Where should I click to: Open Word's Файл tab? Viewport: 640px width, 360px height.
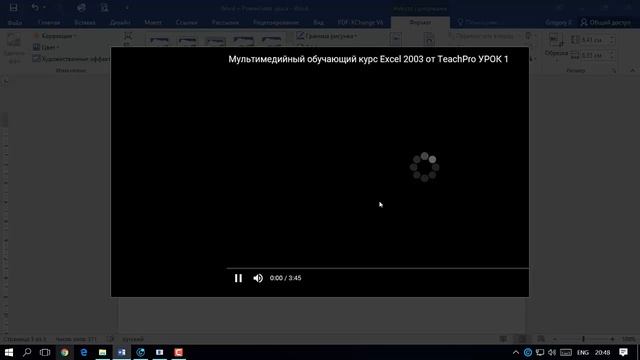[x=15, y=22]
